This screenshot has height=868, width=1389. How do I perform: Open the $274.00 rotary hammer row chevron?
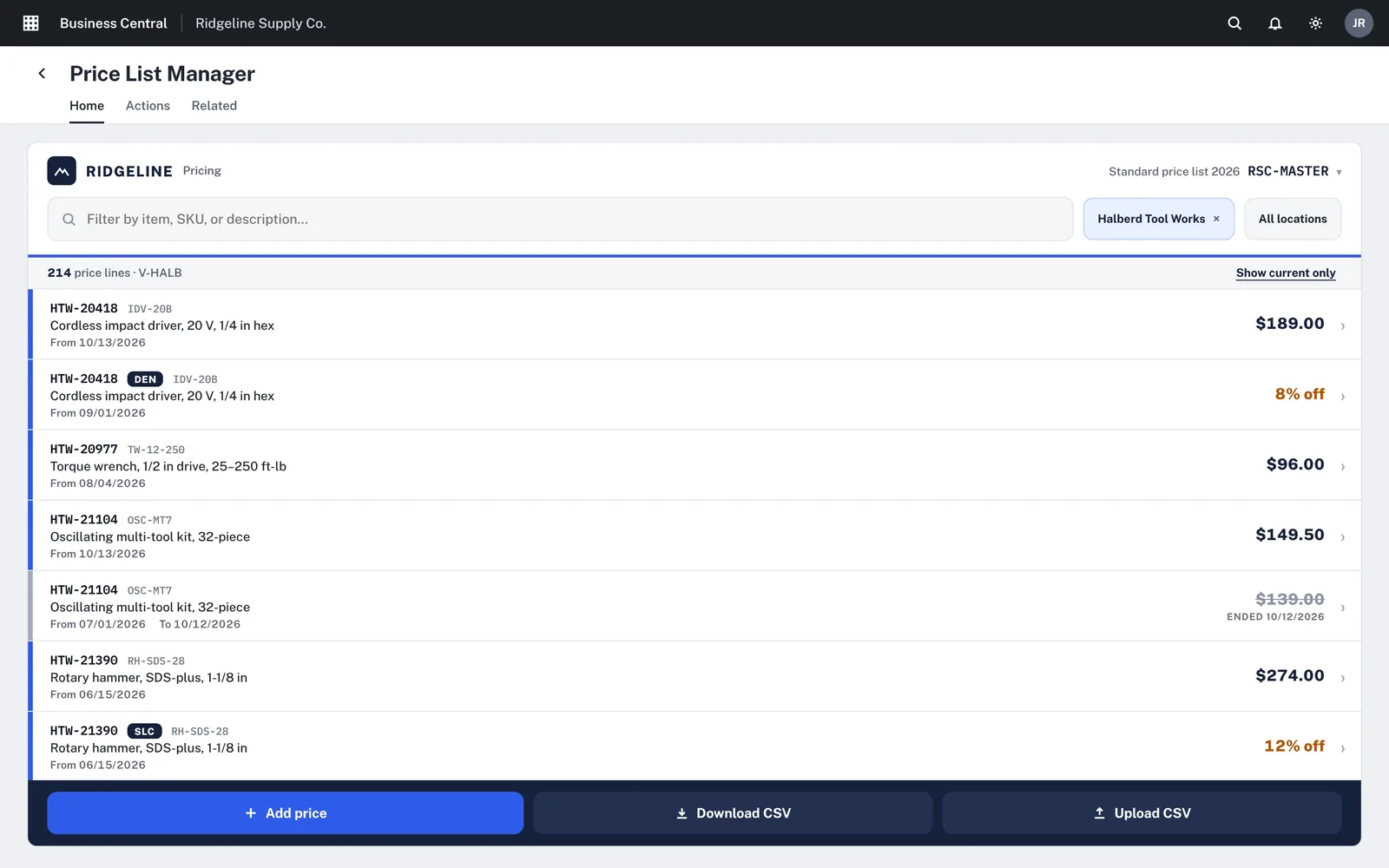click(1343, 677)
